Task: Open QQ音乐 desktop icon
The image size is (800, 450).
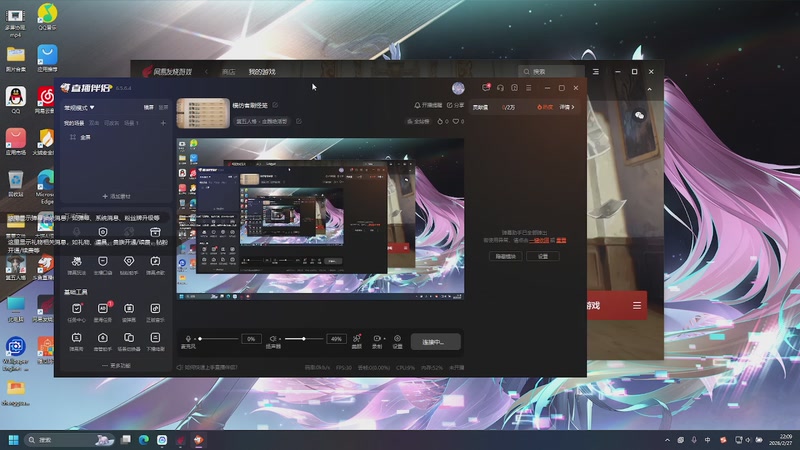Action: [x=47, y=17]
